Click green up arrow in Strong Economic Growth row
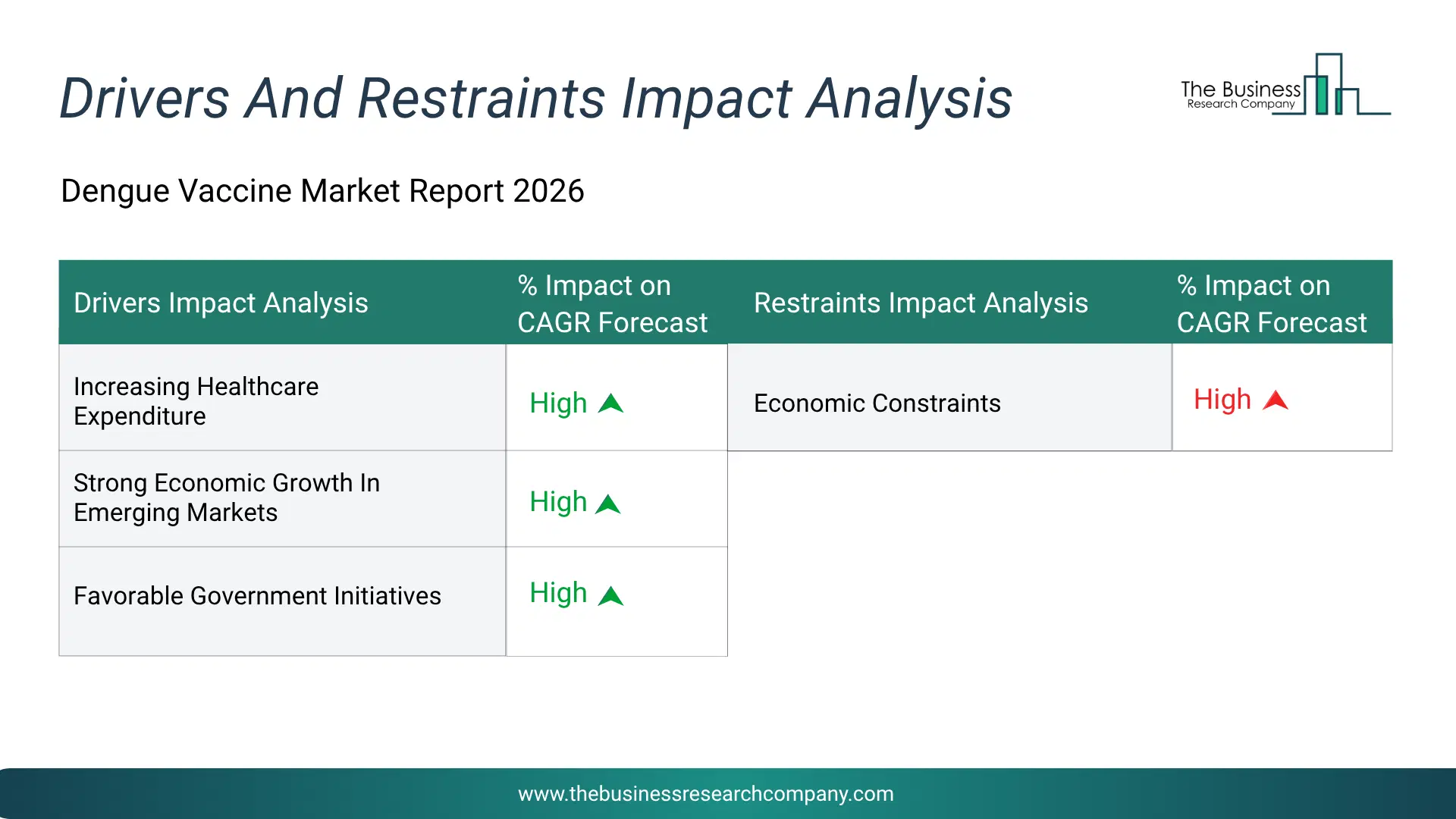 tap(608, 504)
